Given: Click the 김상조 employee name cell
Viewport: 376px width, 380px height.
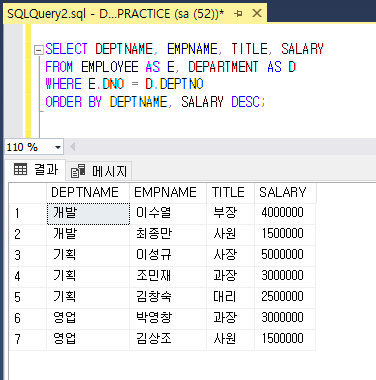Looking at the screenshot, I should (x=168, y=340).
